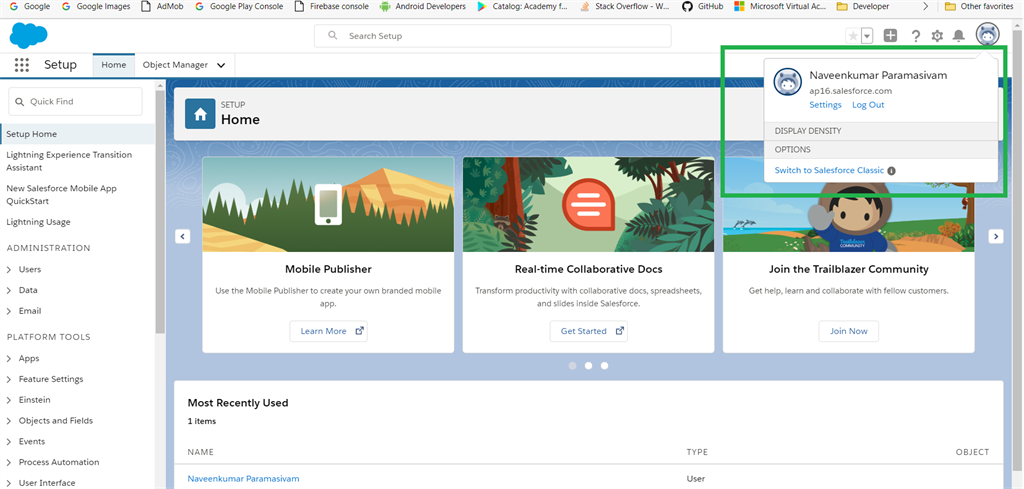1024x489 pixels.
Task: Open the global actions plus icon
Action: tap(890, 36)
